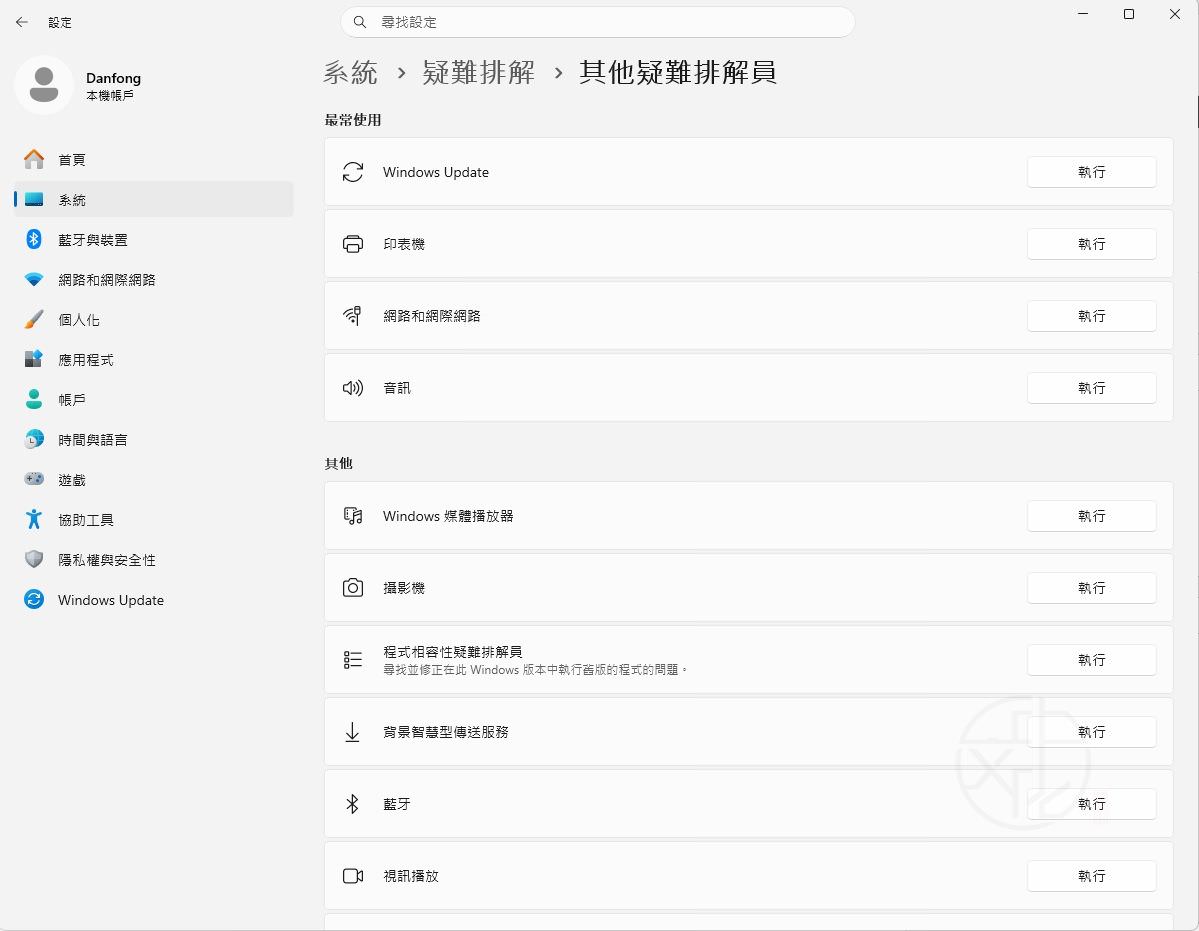Run the Windows Update troubleshooter
The width and height of the screenshot is (1199, 931).
1091,172
